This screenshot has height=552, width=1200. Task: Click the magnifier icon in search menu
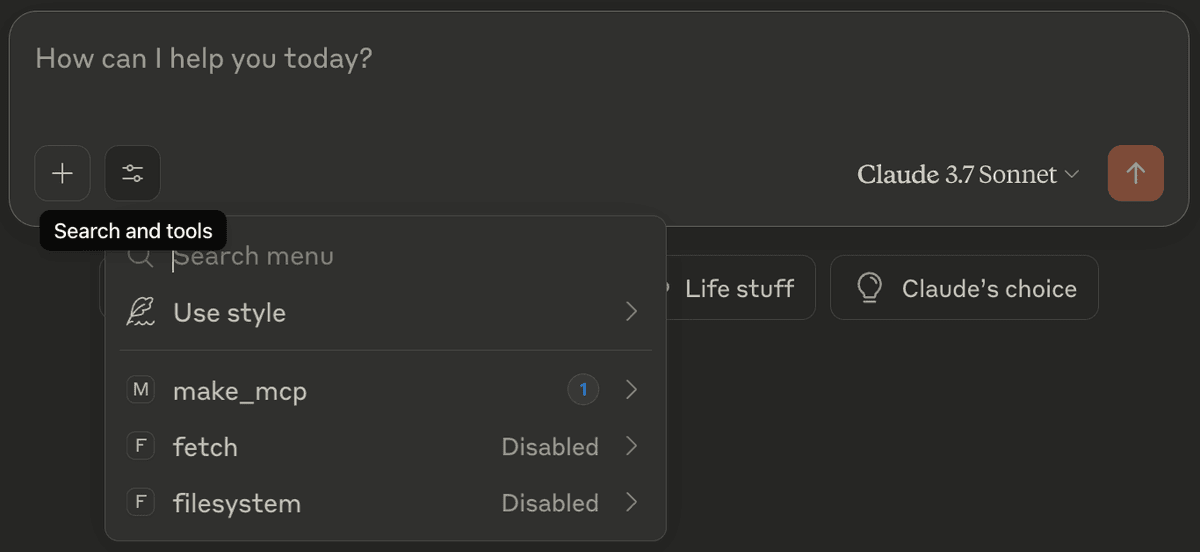[x=141, y=257]
